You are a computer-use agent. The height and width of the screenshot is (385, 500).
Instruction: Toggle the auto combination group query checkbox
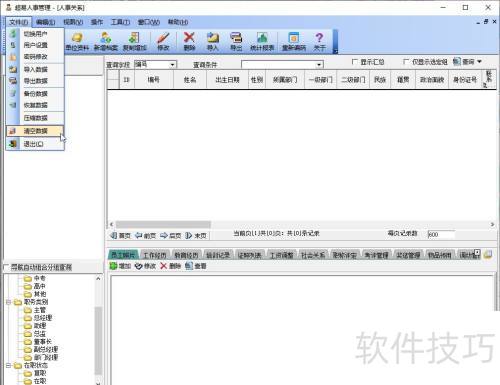[6, 267]
